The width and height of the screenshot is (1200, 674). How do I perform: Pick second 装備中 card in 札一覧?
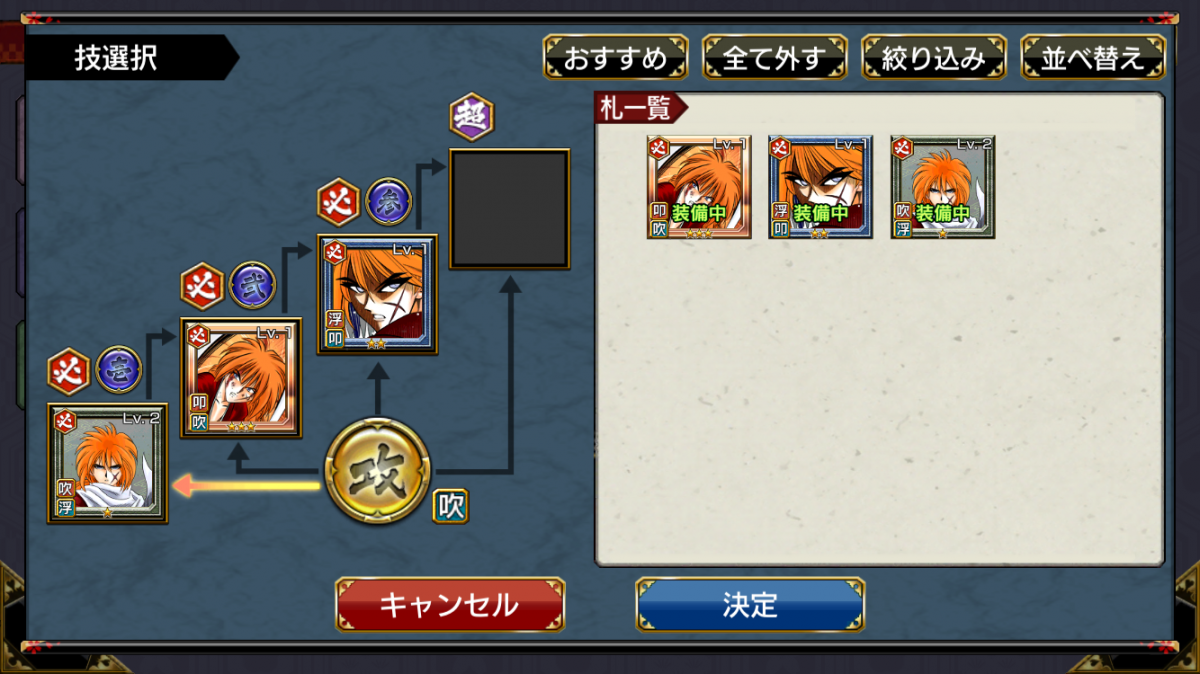[x=821, y=187]
